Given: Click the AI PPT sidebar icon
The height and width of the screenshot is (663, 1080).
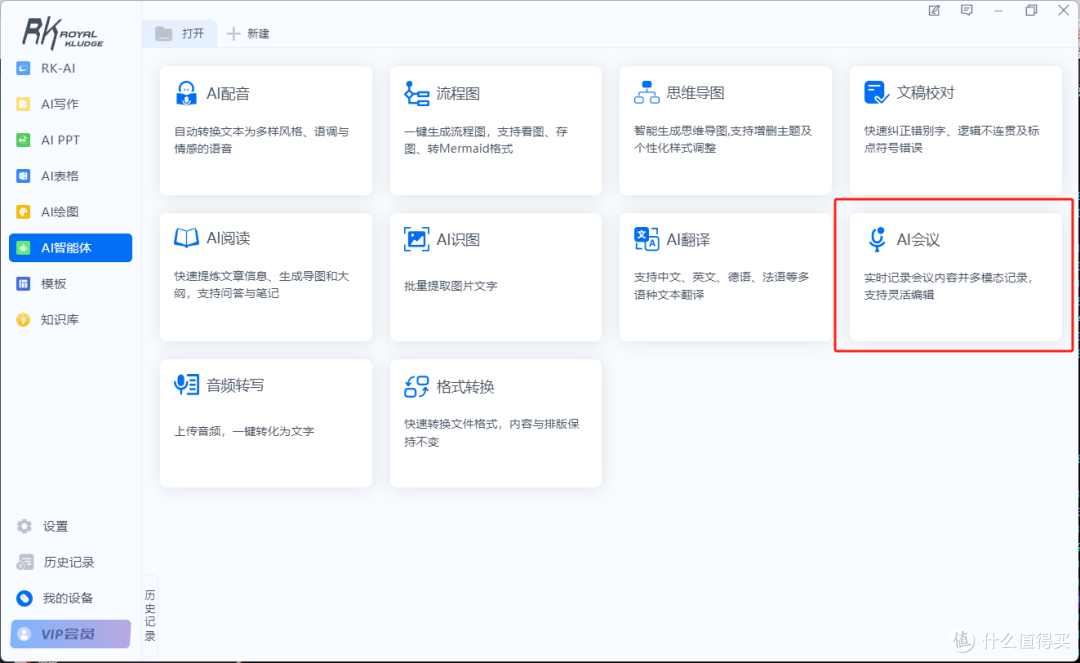Looking at the screenshot, I should 23,140.
